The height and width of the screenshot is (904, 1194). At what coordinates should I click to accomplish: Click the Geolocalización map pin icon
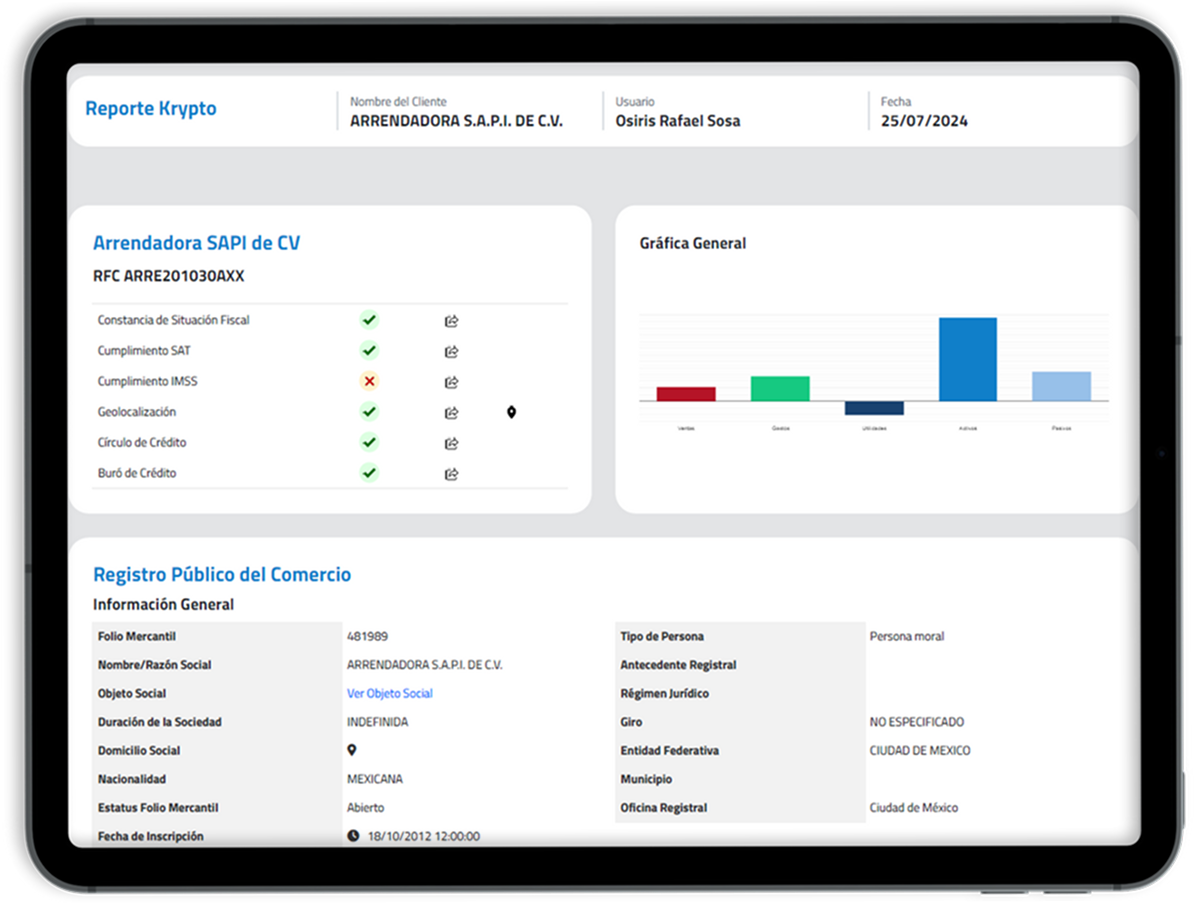(x=511, y=412)
